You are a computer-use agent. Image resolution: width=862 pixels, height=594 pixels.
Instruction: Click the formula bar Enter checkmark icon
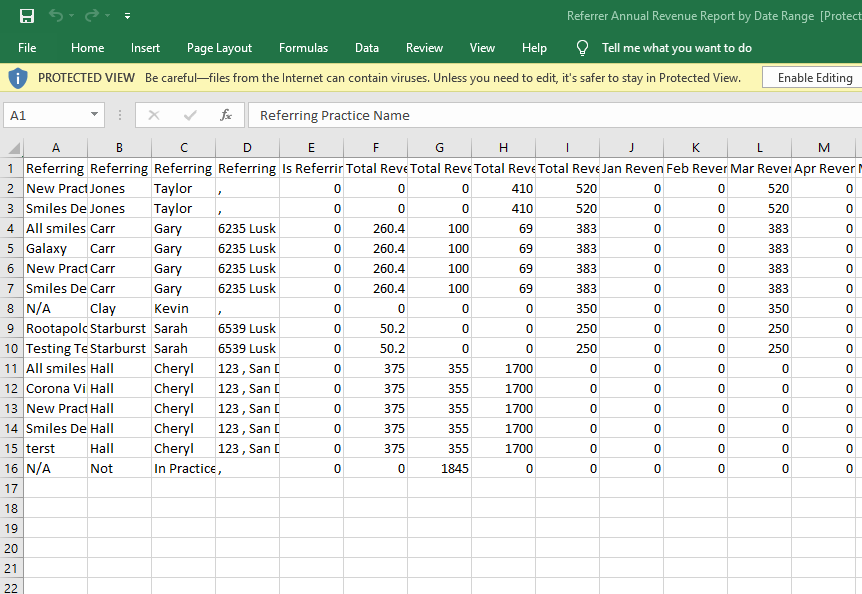click(x=190, y=115)
